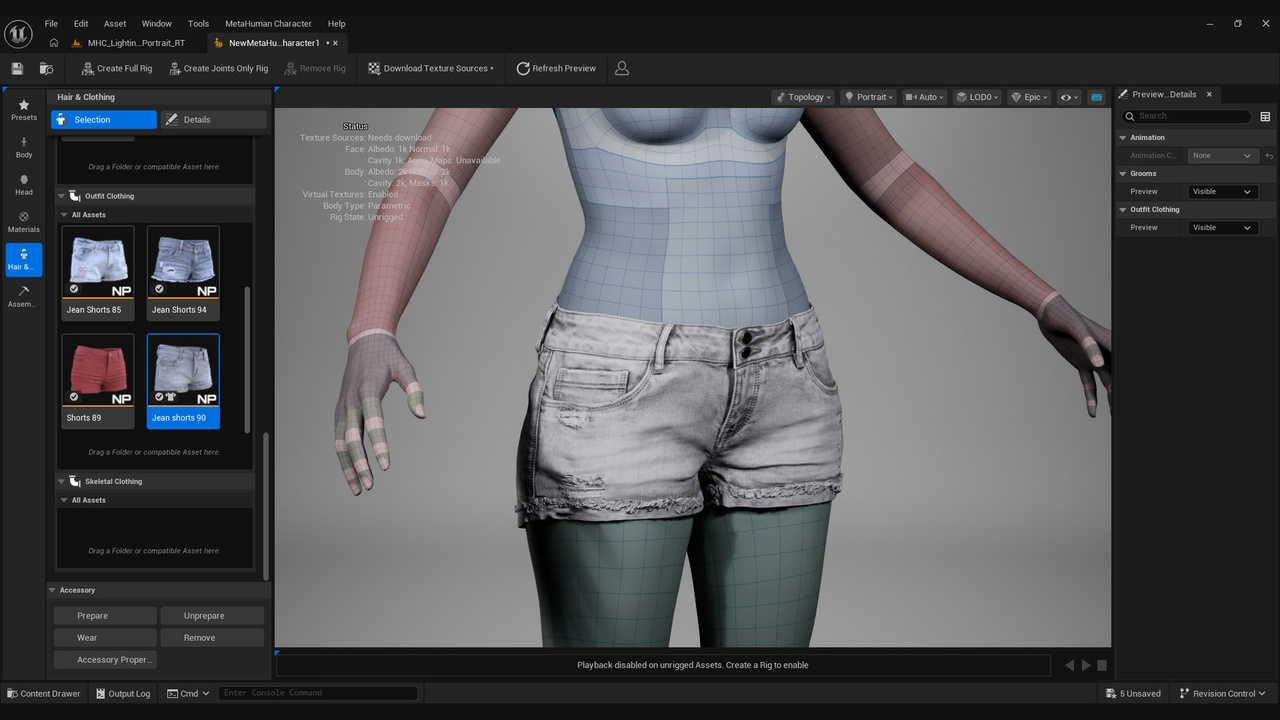Open the Portrait lighting dropdown
1280x720 pixels.
tap(869, 97)
